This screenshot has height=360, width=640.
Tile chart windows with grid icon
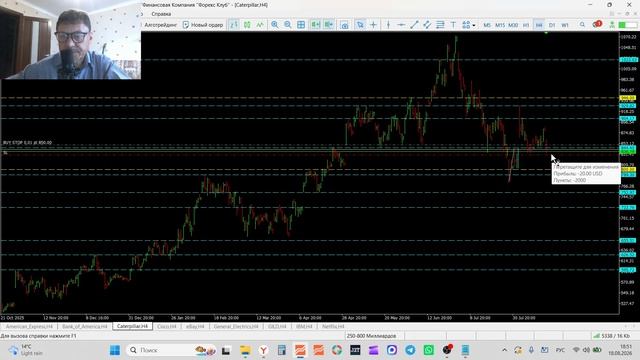301,25
